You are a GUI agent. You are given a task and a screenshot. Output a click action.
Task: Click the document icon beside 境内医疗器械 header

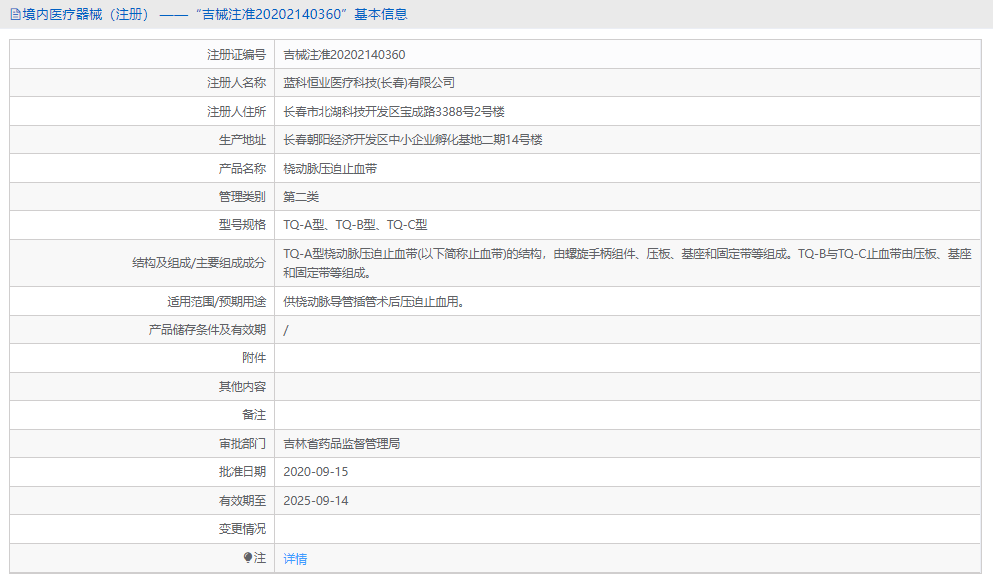(15, 15)
